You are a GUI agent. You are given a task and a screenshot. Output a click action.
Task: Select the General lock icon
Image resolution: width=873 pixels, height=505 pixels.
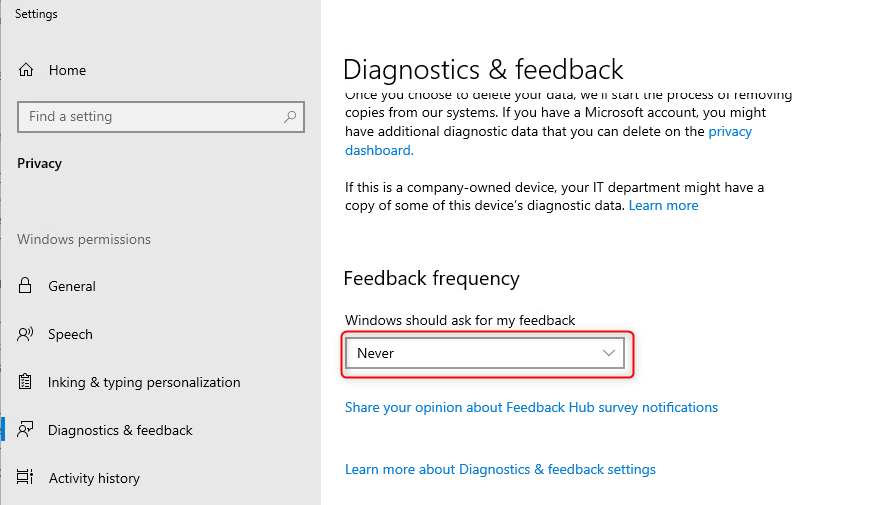(x=25, y=286)
